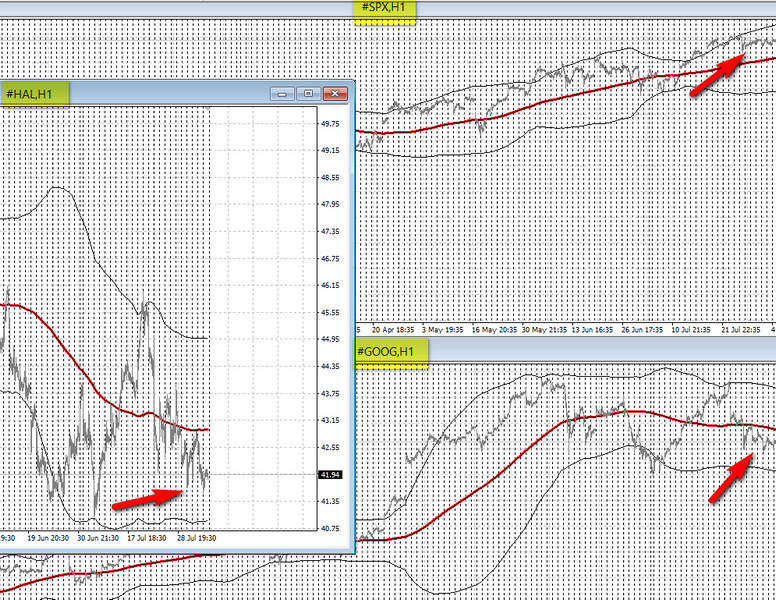This screenshot has width=776, height=600.
Task: Click the 44.95 price label
Action: 330,339
